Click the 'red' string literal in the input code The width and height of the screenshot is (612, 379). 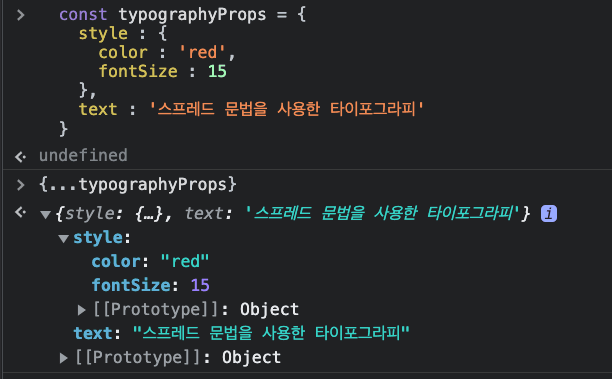203,52
